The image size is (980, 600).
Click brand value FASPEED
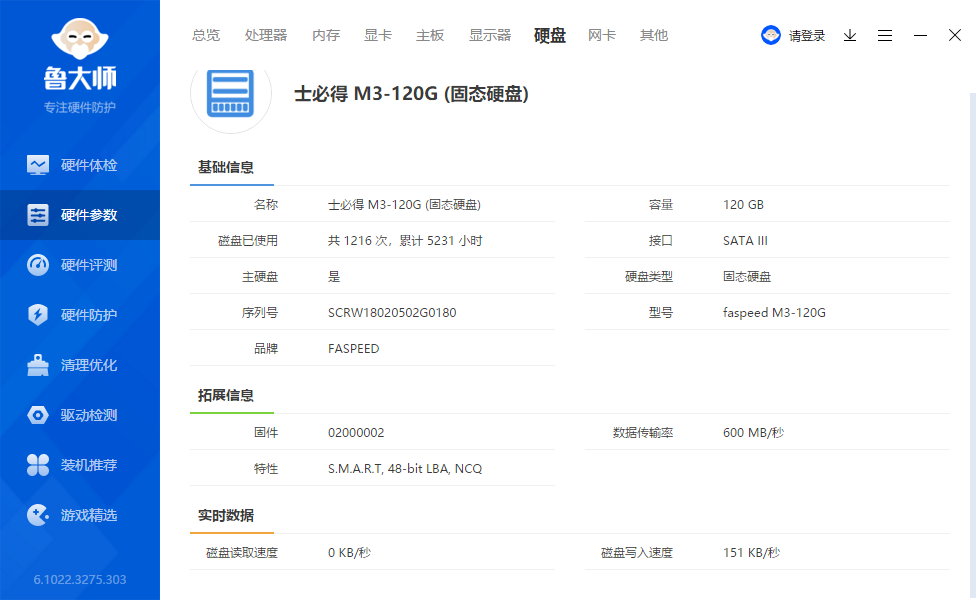click(353, 349)
